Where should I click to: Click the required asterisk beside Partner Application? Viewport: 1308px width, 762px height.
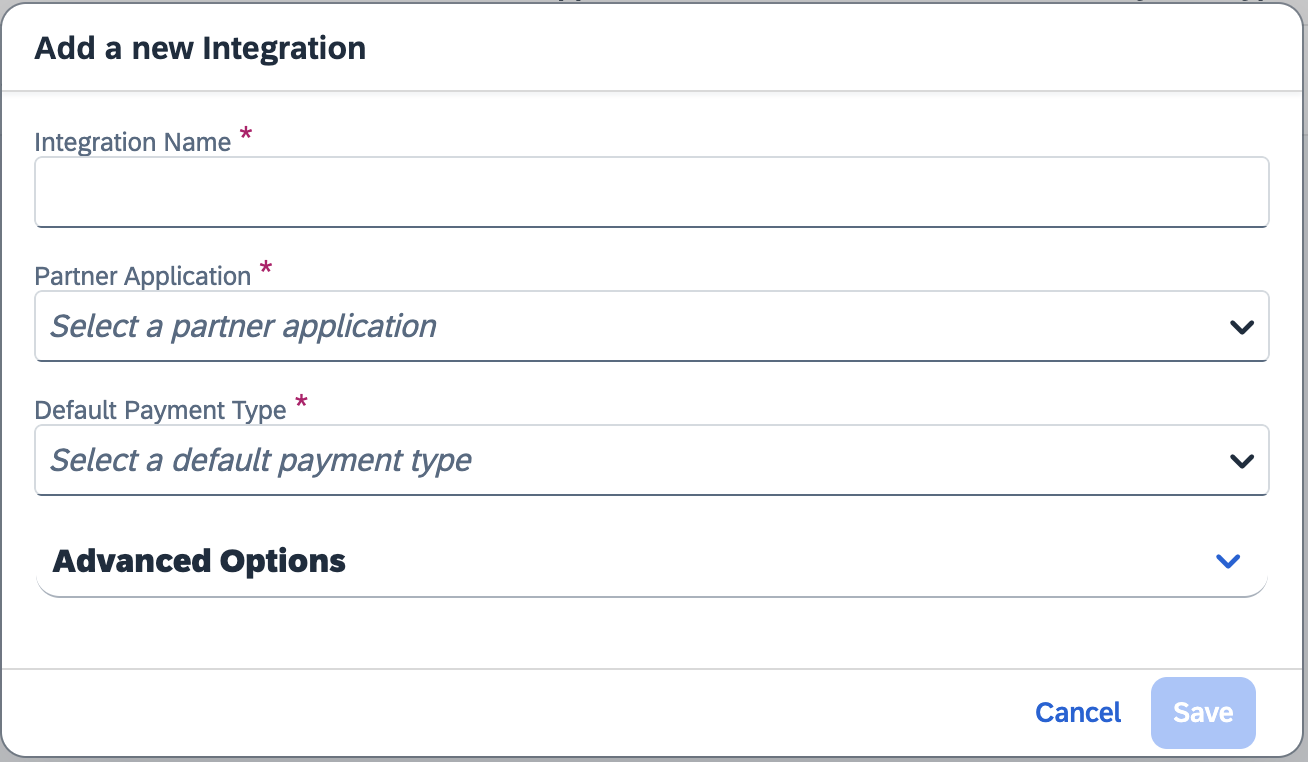click(266, 270)
